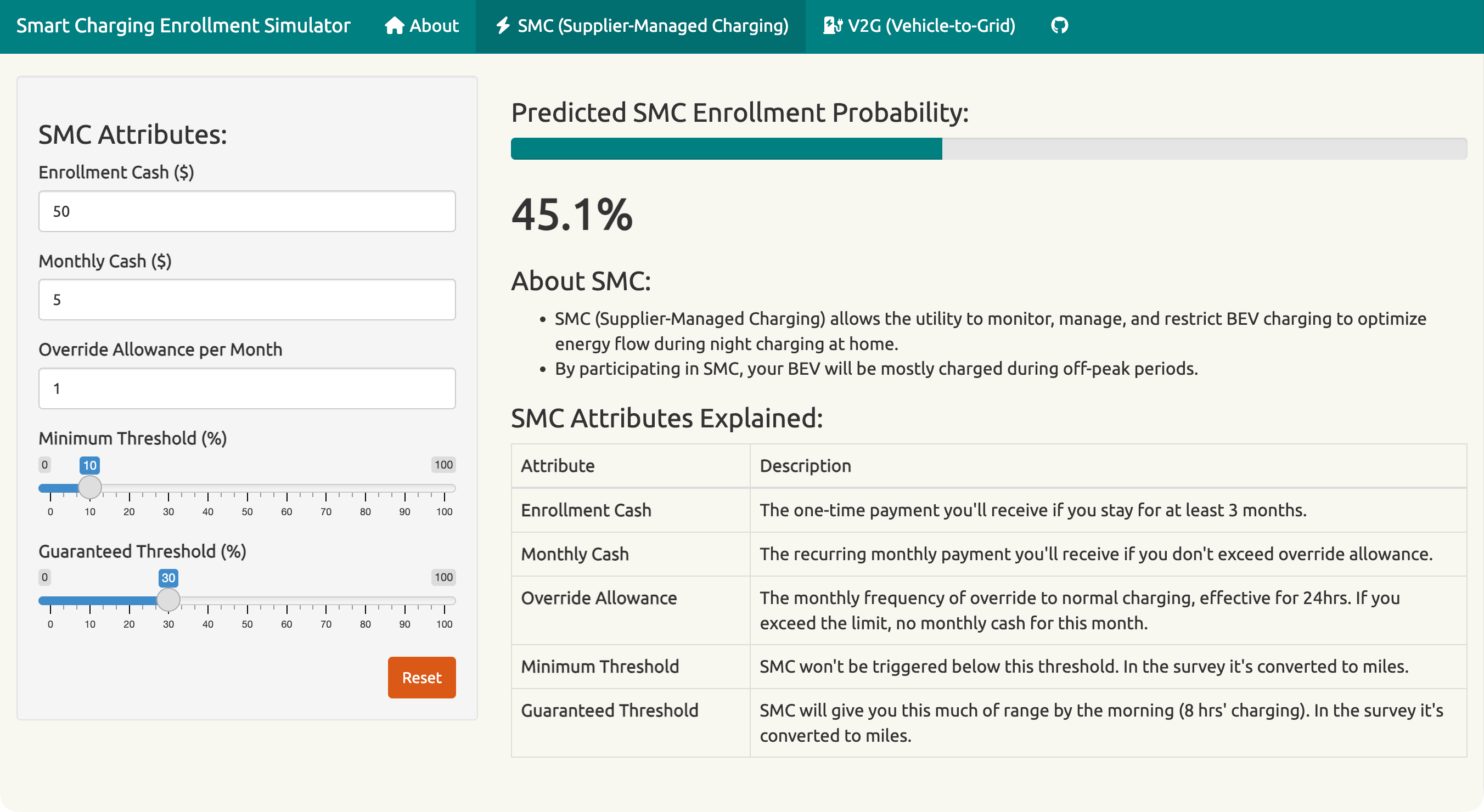This screenshot has height=812, width=1484.
Task: Click the home icon beside About
Action: tap(394, 25)
